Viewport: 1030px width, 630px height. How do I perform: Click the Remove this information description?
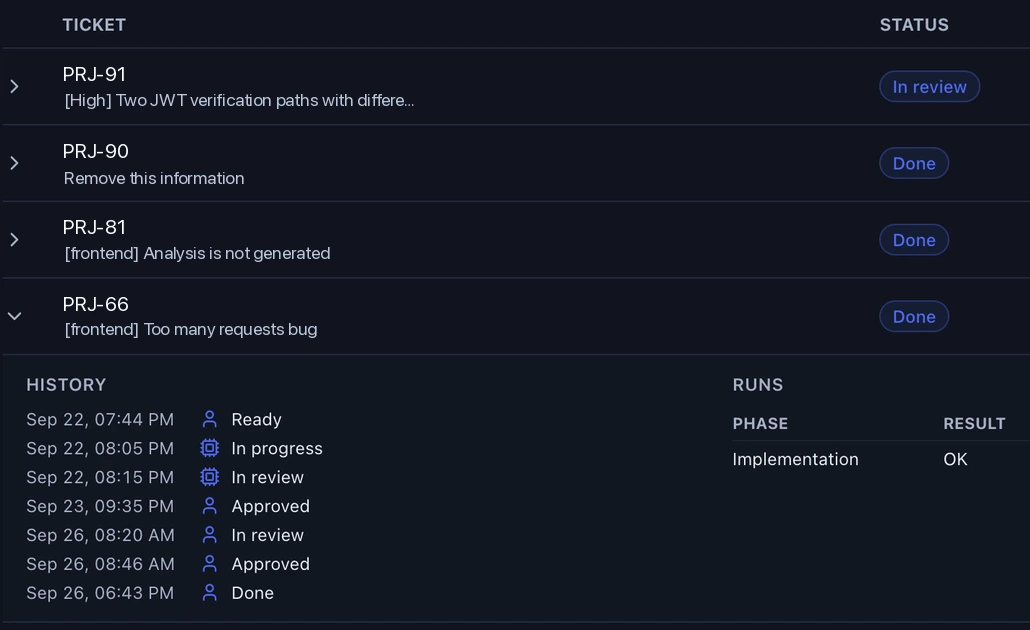(x=154, y=178)
